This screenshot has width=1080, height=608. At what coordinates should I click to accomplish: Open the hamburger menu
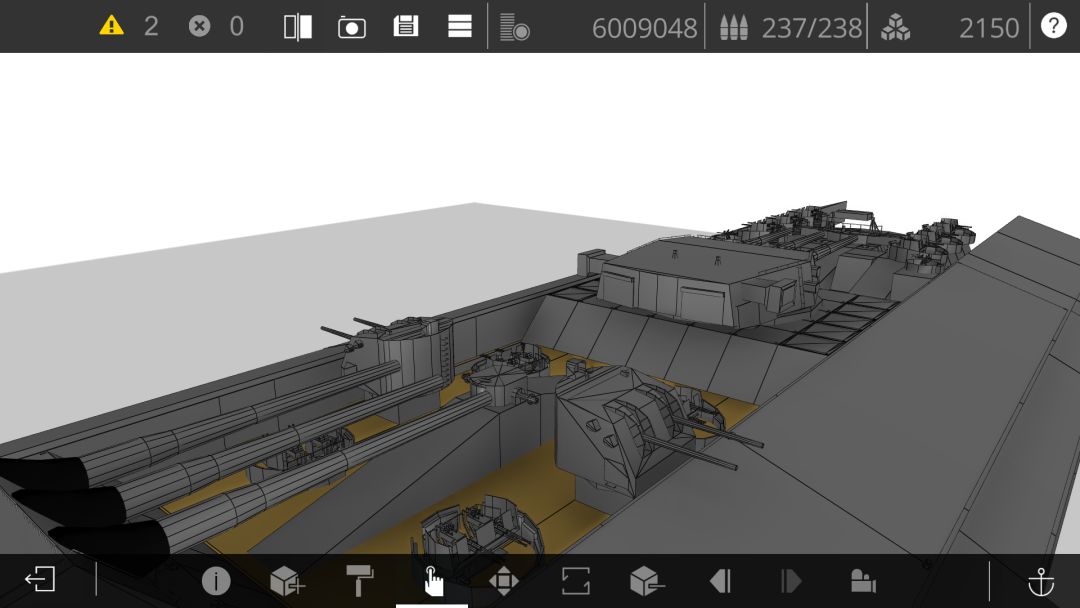click(459, 26)
